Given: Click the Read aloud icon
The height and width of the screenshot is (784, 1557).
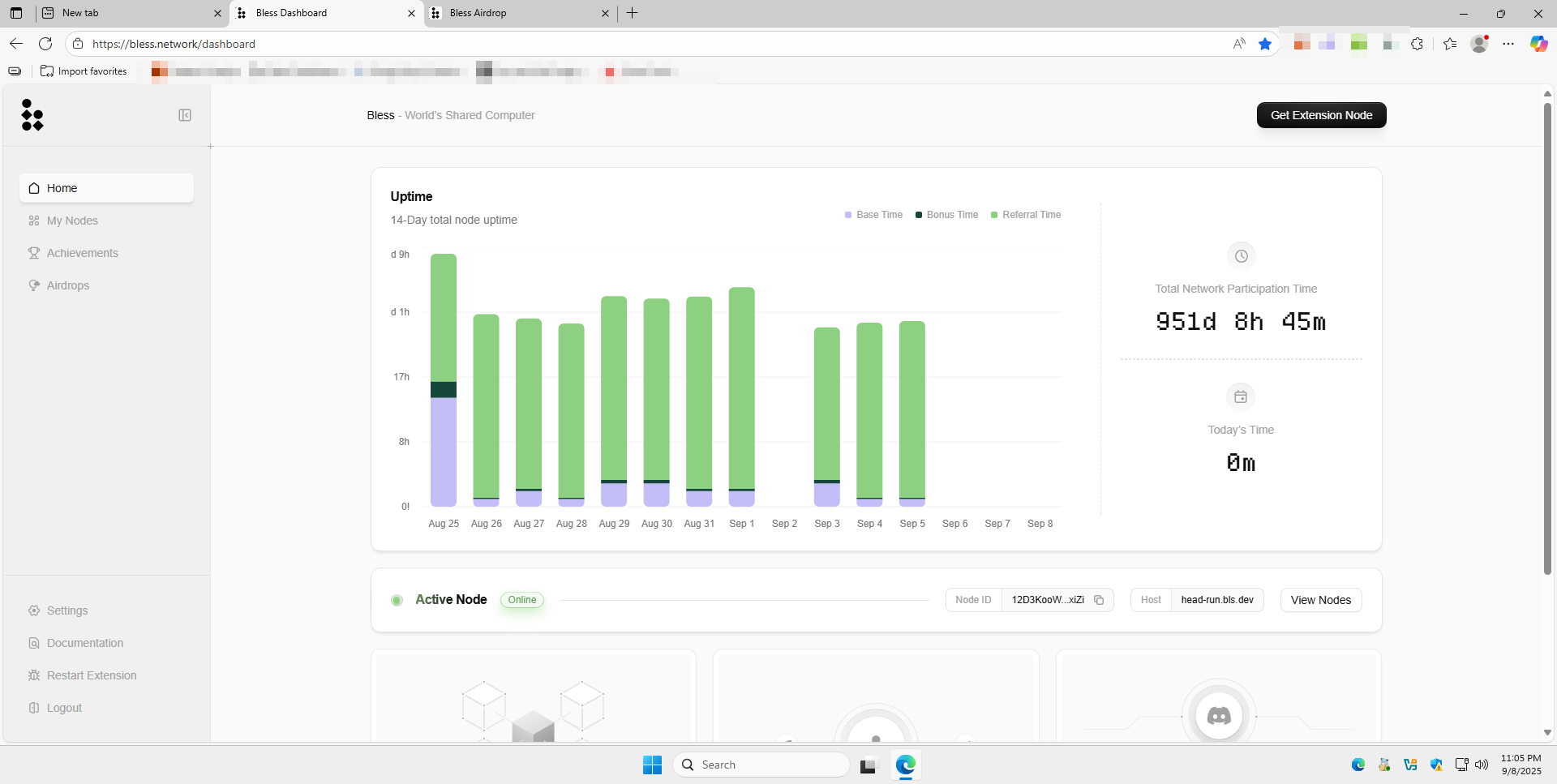Looking at the screenshot, I should [1239, 44].
